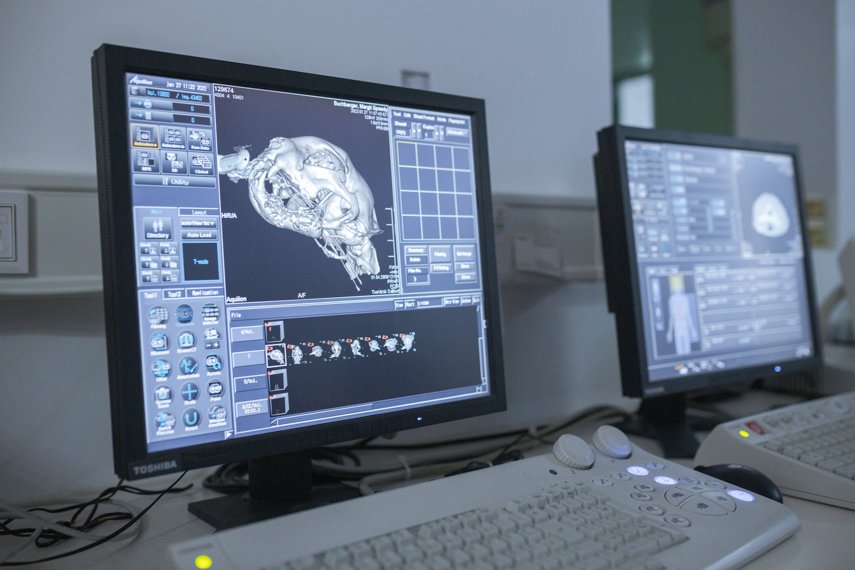
Task: Switch to the Tool1 tab
Action: click(x=150, y=295)
